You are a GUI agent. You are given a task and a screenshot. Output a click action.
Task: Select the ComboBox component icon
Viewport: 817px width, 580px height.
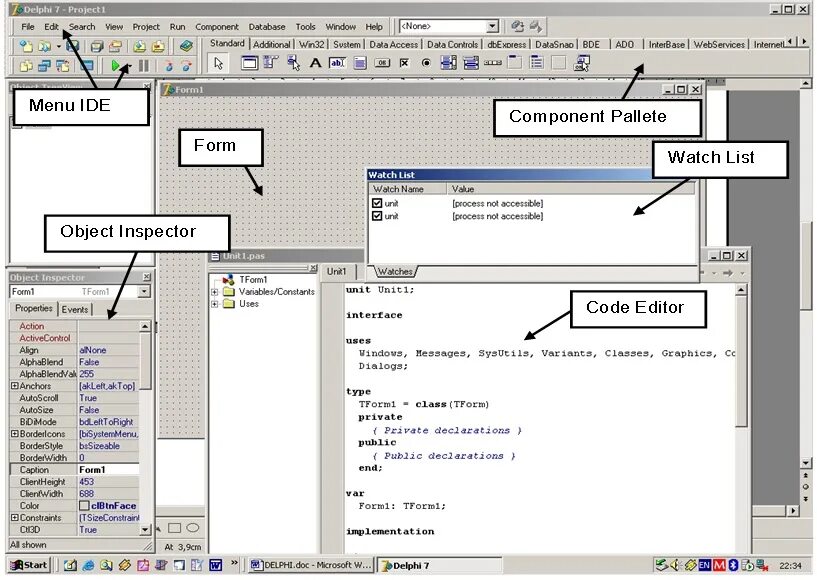pyautogui.click(x=471, y=63)
